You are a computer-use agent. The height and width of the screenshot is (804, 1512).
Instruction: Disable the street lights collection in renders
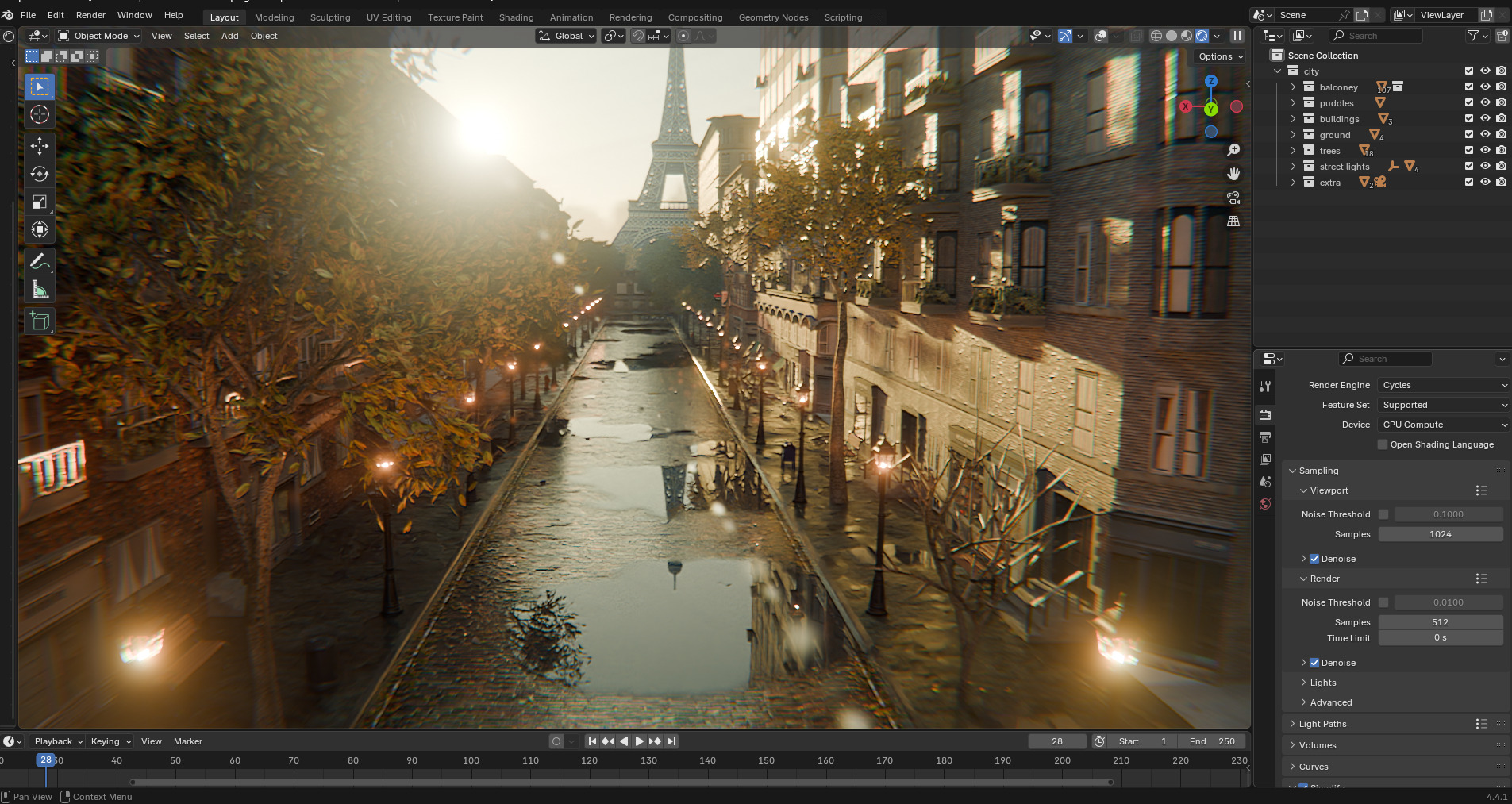click(1501, 166)
